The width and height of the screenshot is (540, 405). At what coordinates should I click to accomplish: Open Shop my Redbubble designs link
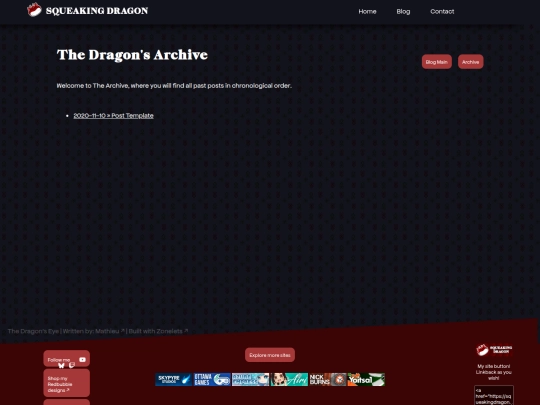click(66, 383)
